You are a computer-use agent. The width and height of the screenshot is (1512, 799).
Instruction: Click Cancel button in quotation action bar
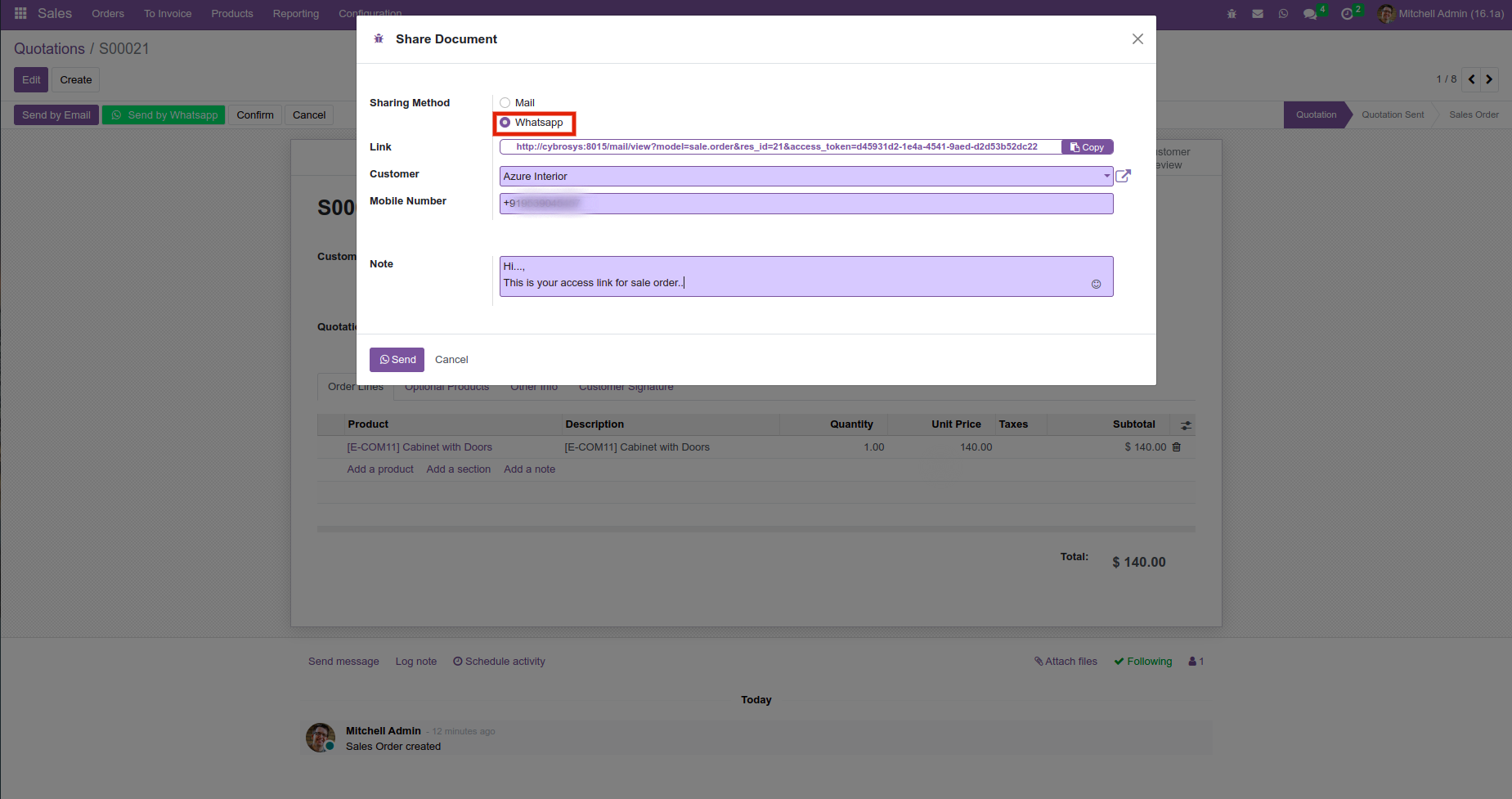(x=309, y=115)
